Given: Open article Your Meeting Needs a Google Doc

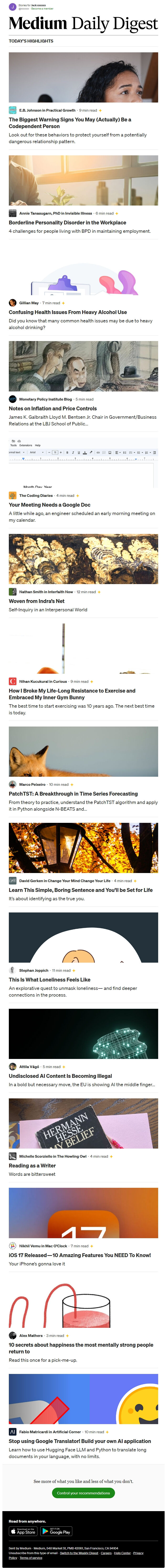Looking at the screenshot, I should pyautogui.click(x=49, y=505).
